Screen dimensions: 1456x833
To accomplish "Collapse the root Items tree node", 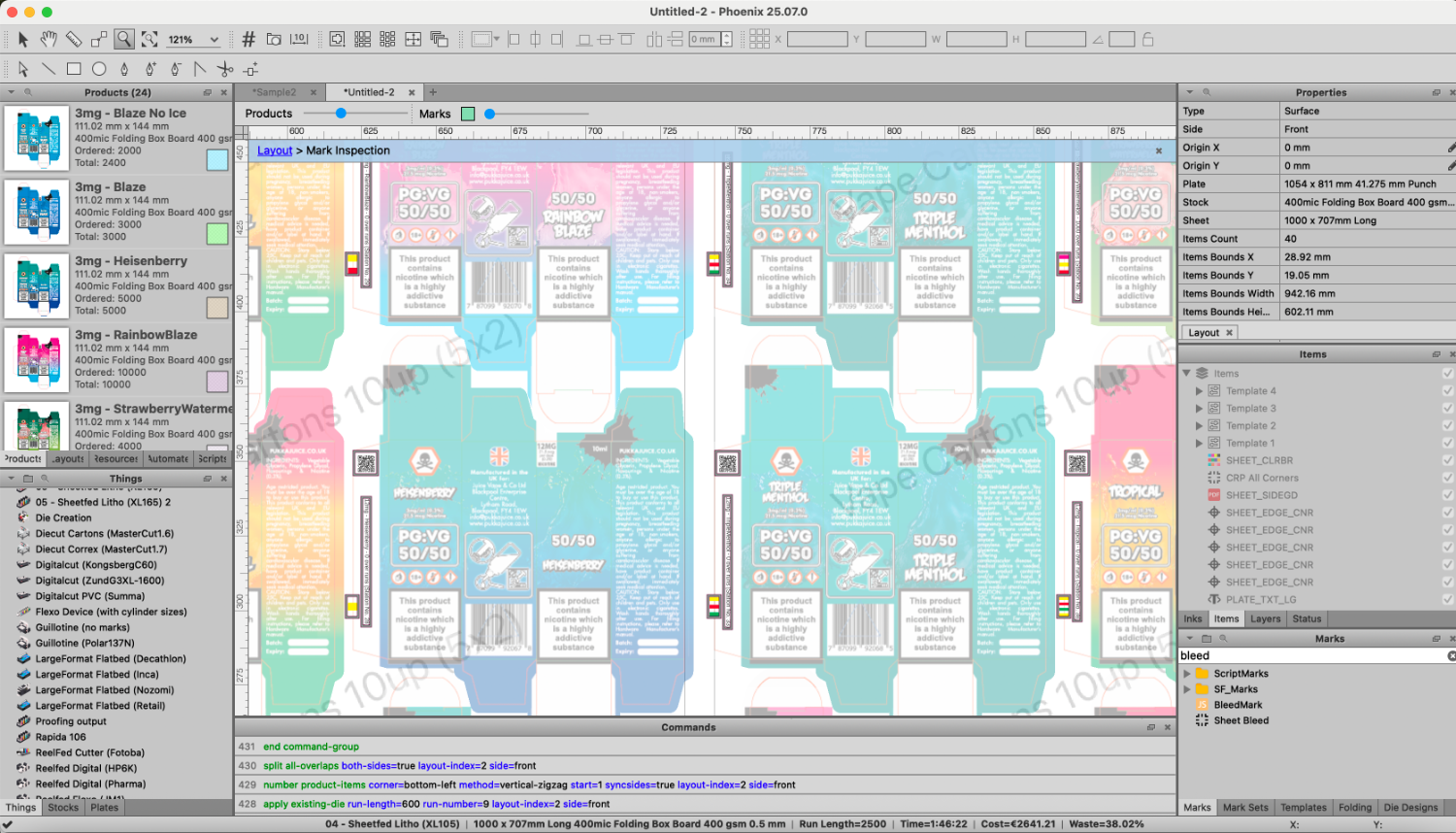I will click(1186, 373).
